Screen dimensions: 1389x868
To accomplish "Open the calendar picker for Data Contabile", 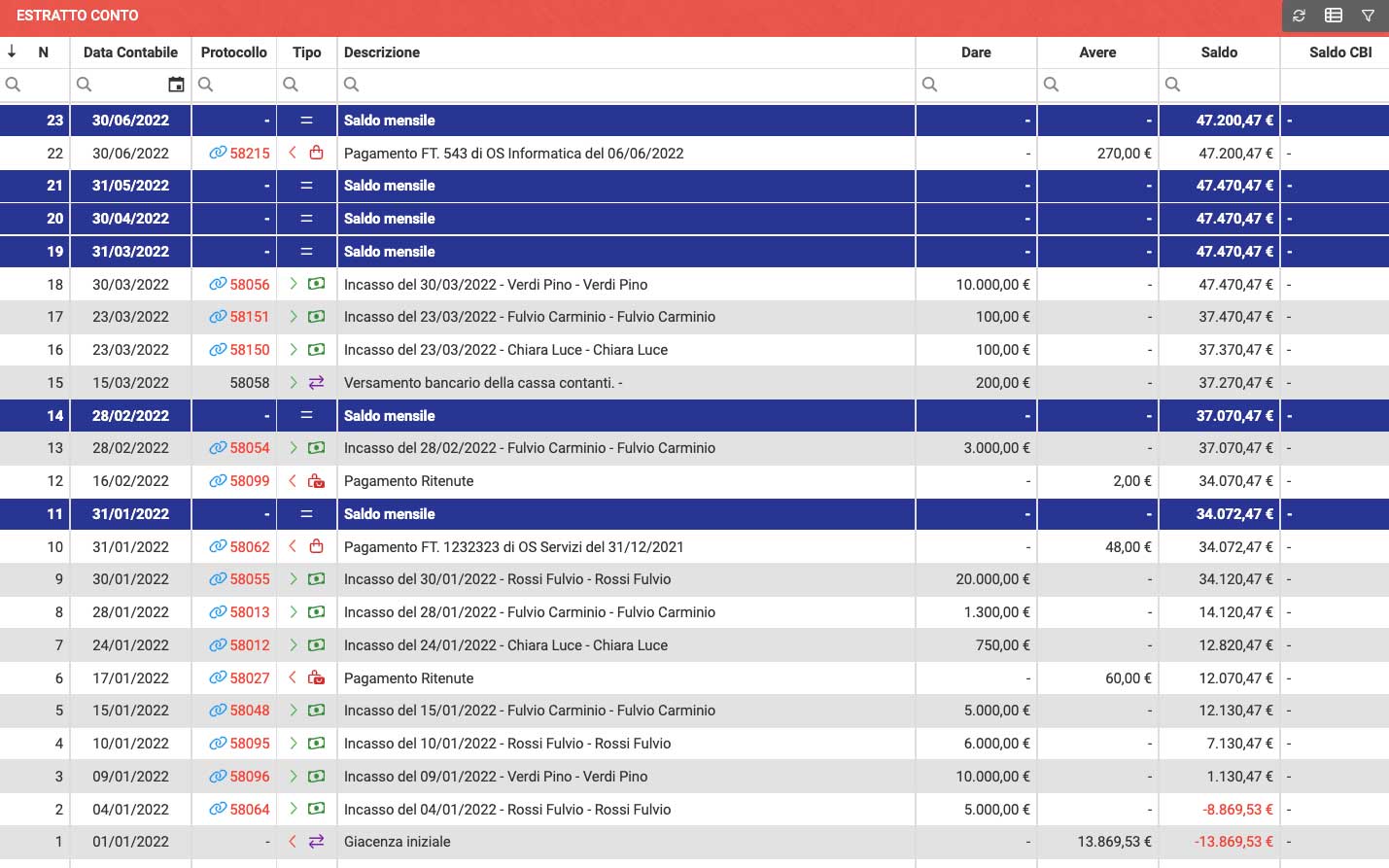I will [x=176, y=85].
